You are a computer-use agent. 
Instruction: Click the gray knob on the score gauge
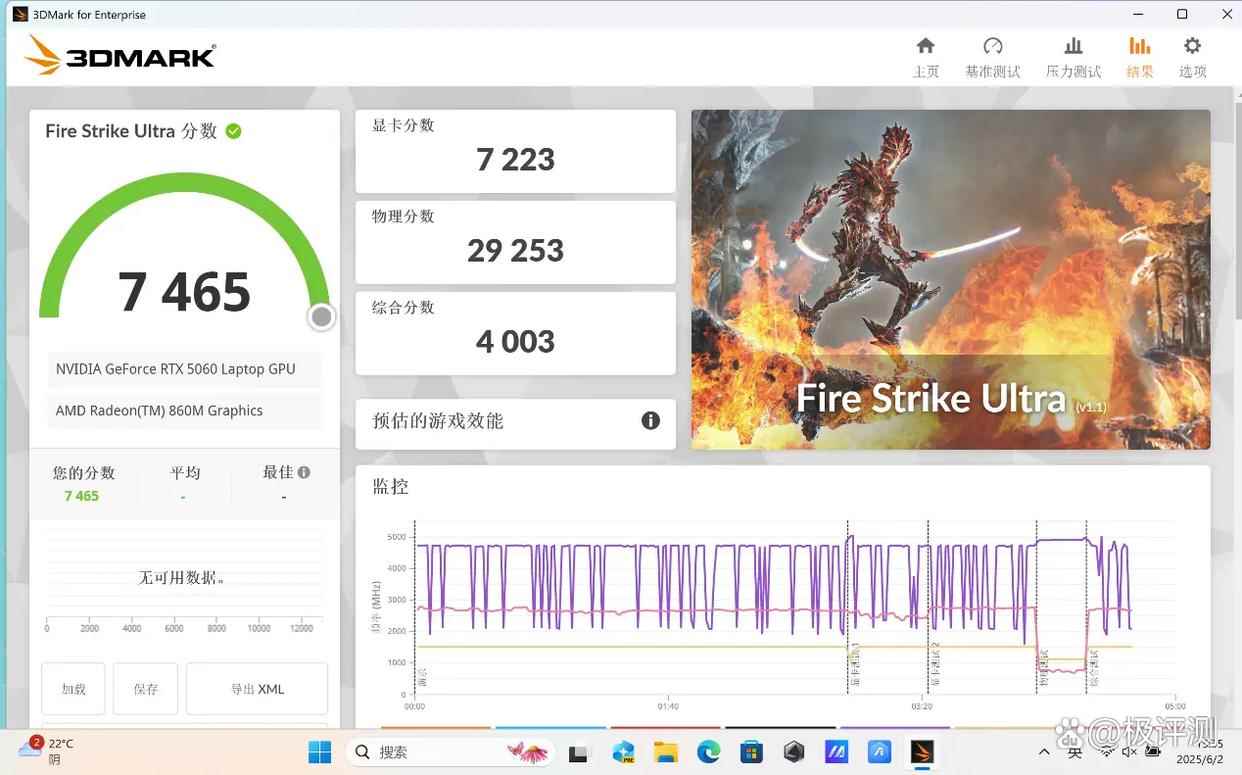click(321, 317)
